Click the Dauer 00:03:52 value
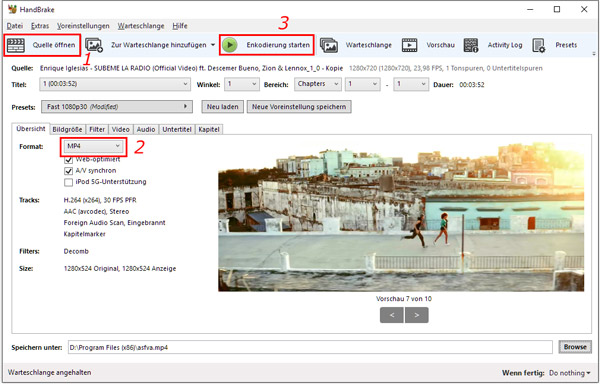 [x=471, y=85]
